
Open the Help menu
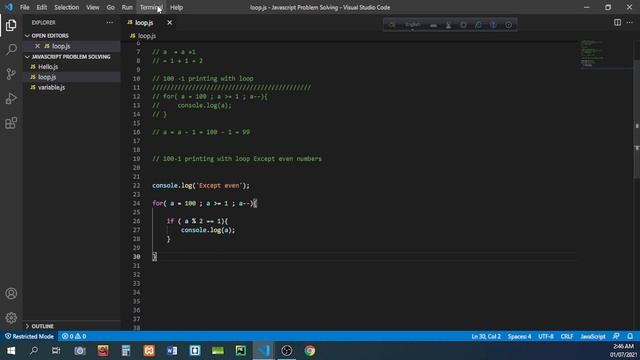point(176,7)
